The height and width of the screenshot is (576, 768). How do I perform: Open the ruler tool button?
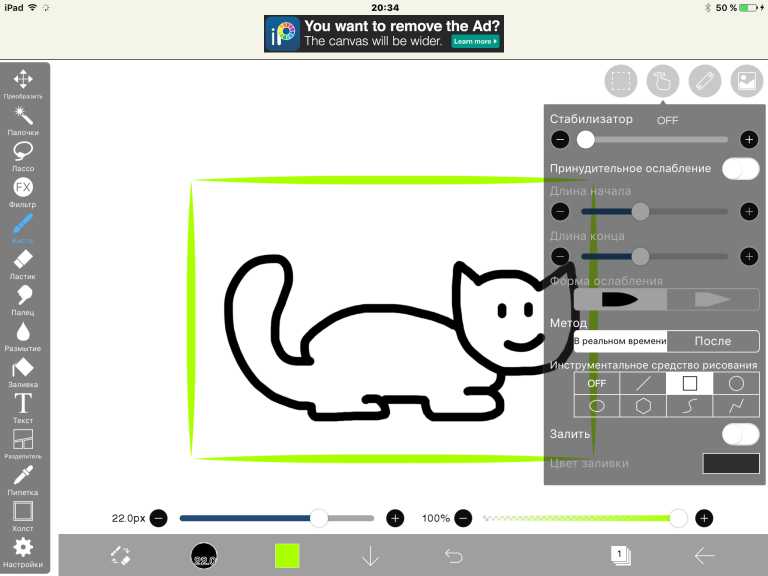(x=705, y=81)
